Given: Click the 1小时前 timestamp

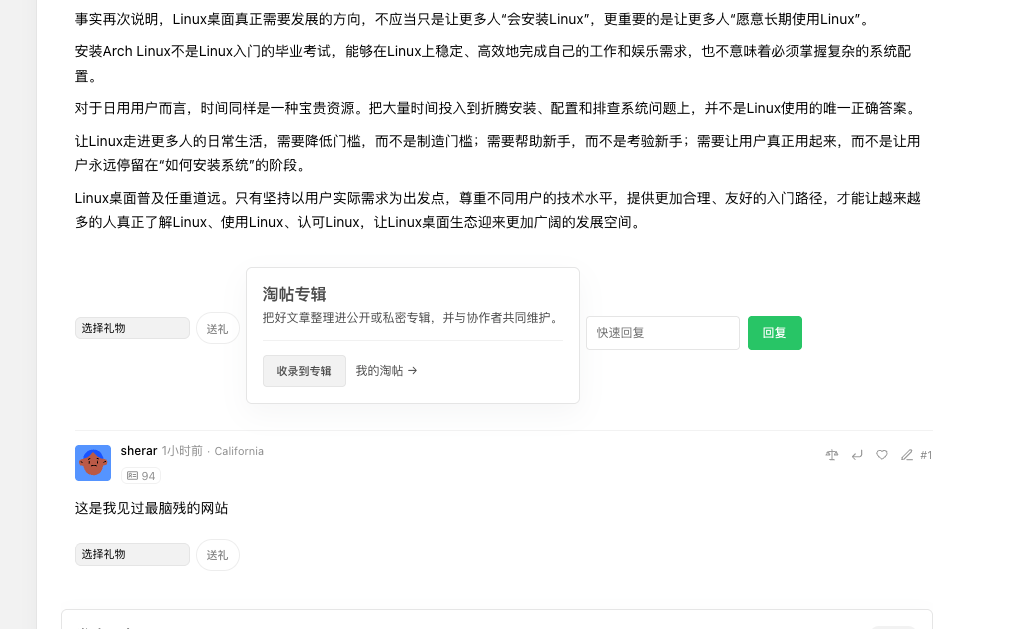Looking at the screenshot, I should point(182,451).
